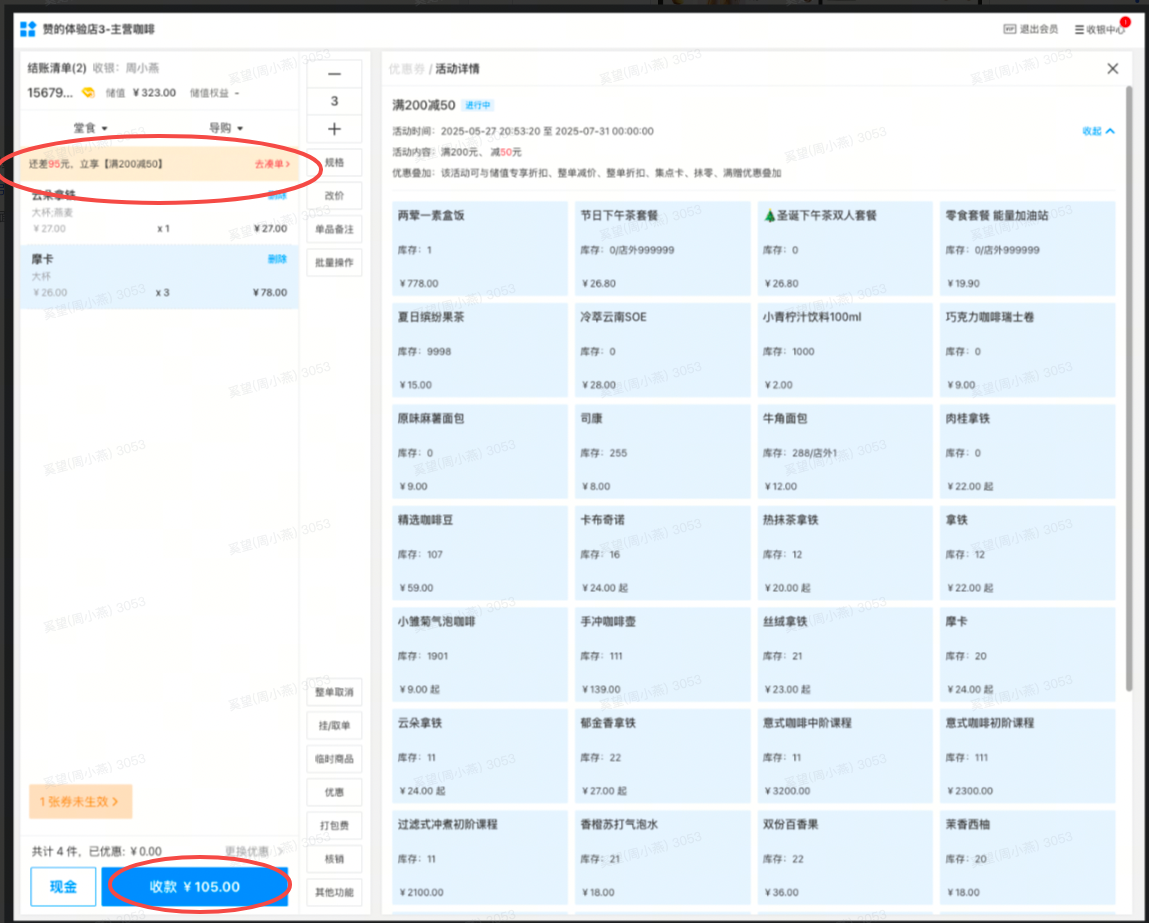This screenshot has width=1149, height=923.
Task: Open the 导购 dropdown
Action: point(225,128)
